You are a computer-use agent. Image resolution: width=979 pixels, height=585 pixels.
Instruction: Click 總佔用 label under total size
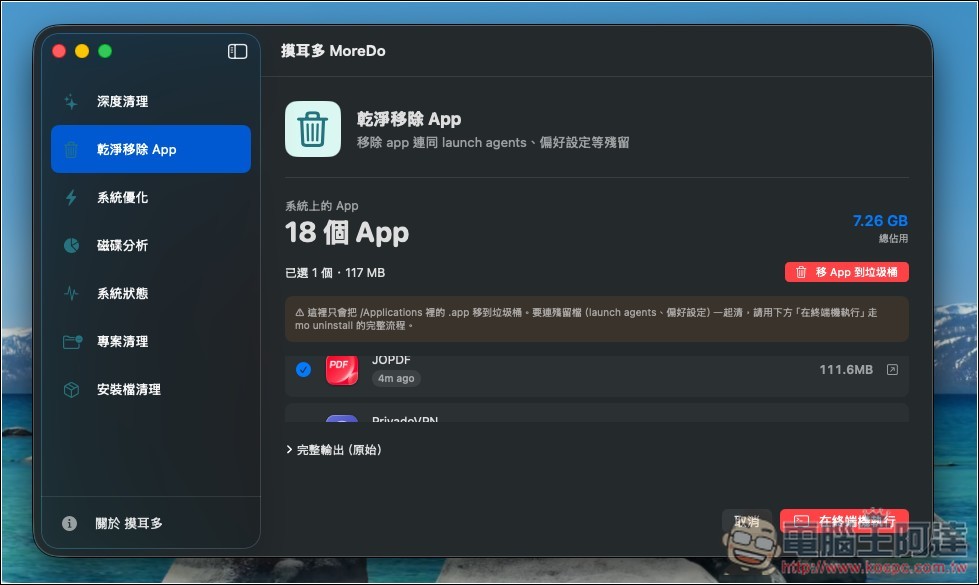tap(893, 238)
